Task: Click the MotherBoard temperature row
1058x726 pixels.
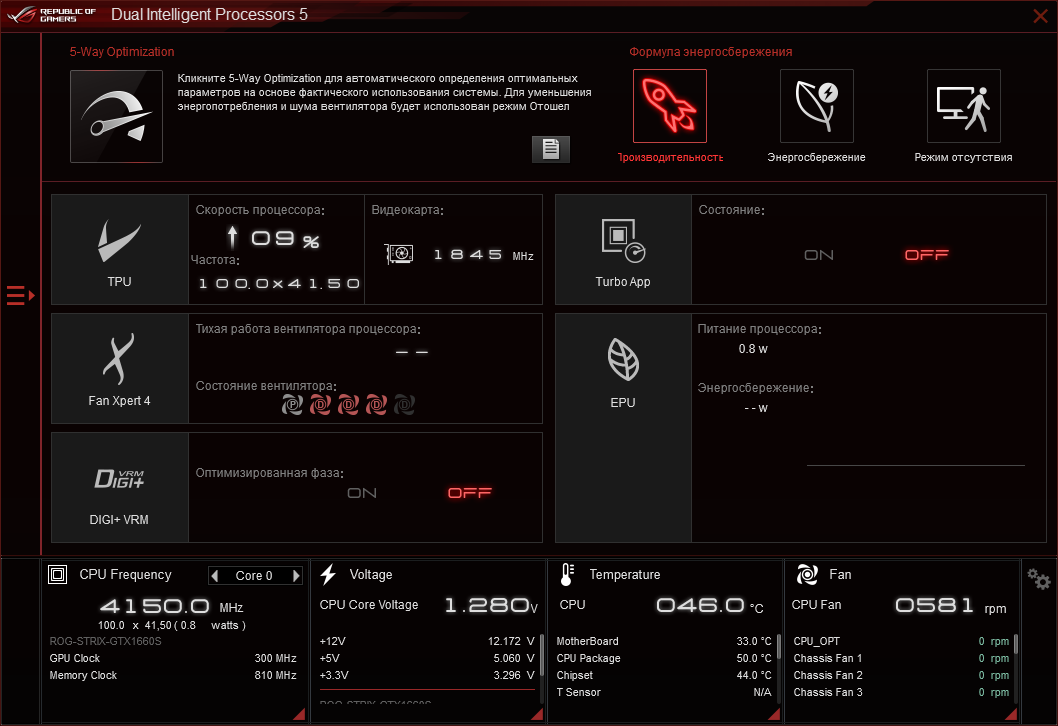Action: (664, 641)
